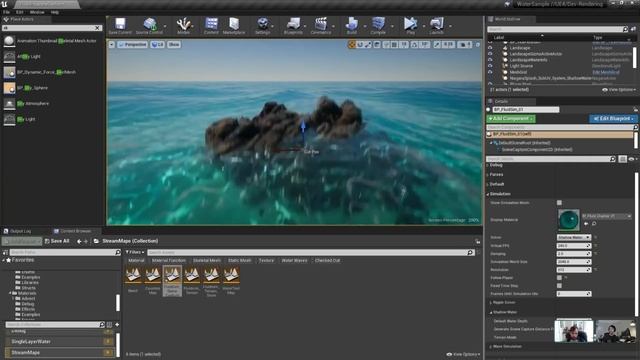The height and width of the screenshot is (360, 640).
Task: Toggle visibility eye for LandscapeGizmoActiveActor
Action: coord(490,53)
